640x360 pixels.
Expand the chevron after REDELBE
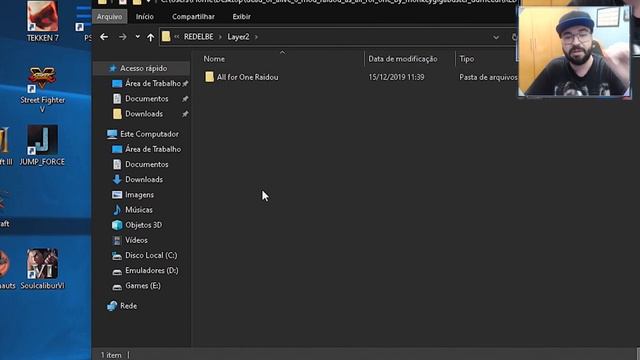pyautogui.click(x=220, y=37)
